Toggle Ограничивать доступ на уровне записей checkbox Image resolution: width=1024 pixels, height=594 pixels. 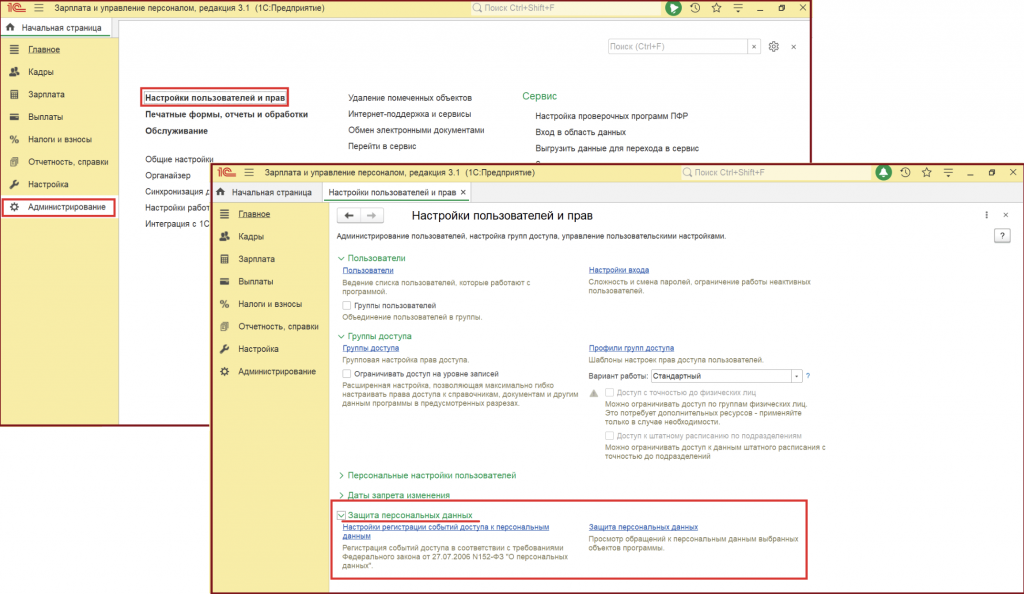point(346,373)
